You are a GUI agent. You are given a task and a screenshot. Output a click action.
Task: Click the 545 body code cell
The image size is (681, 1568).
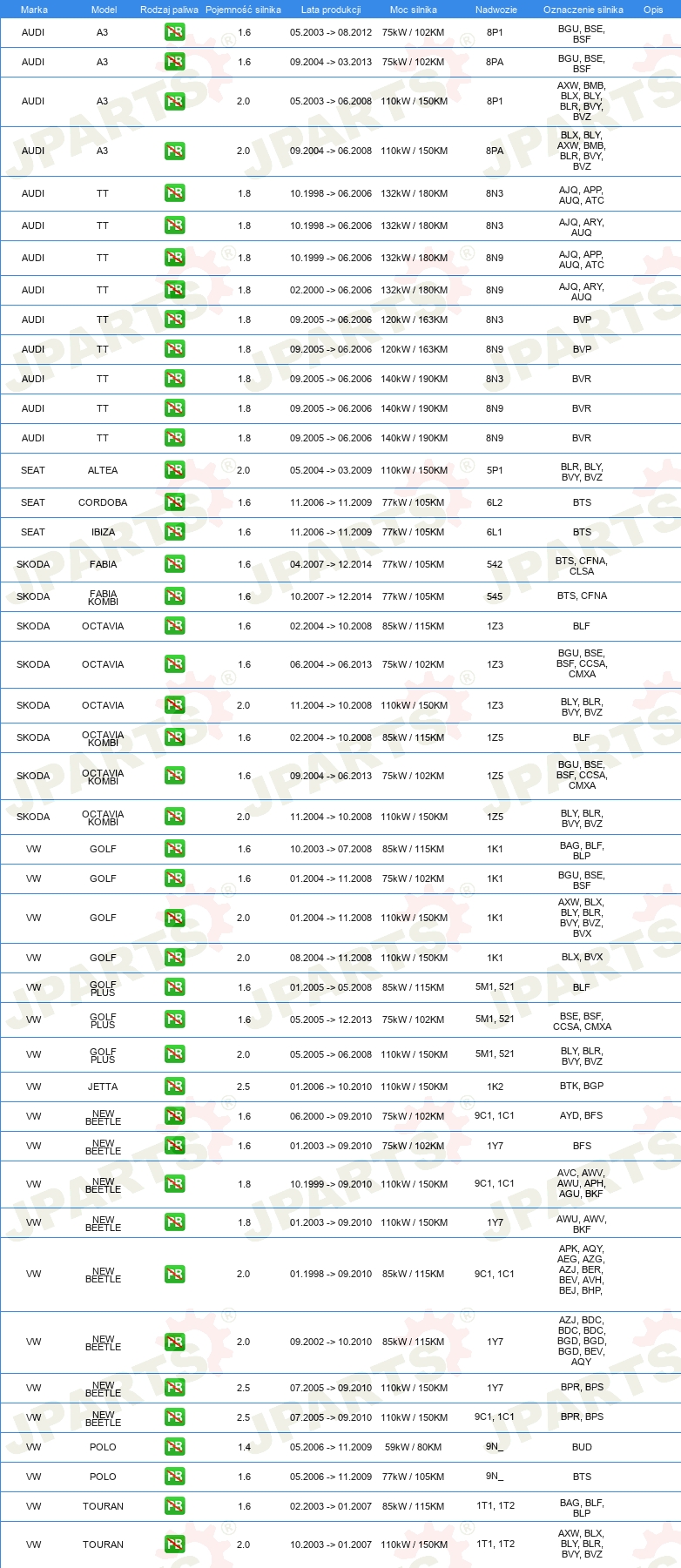click(495, 596)
